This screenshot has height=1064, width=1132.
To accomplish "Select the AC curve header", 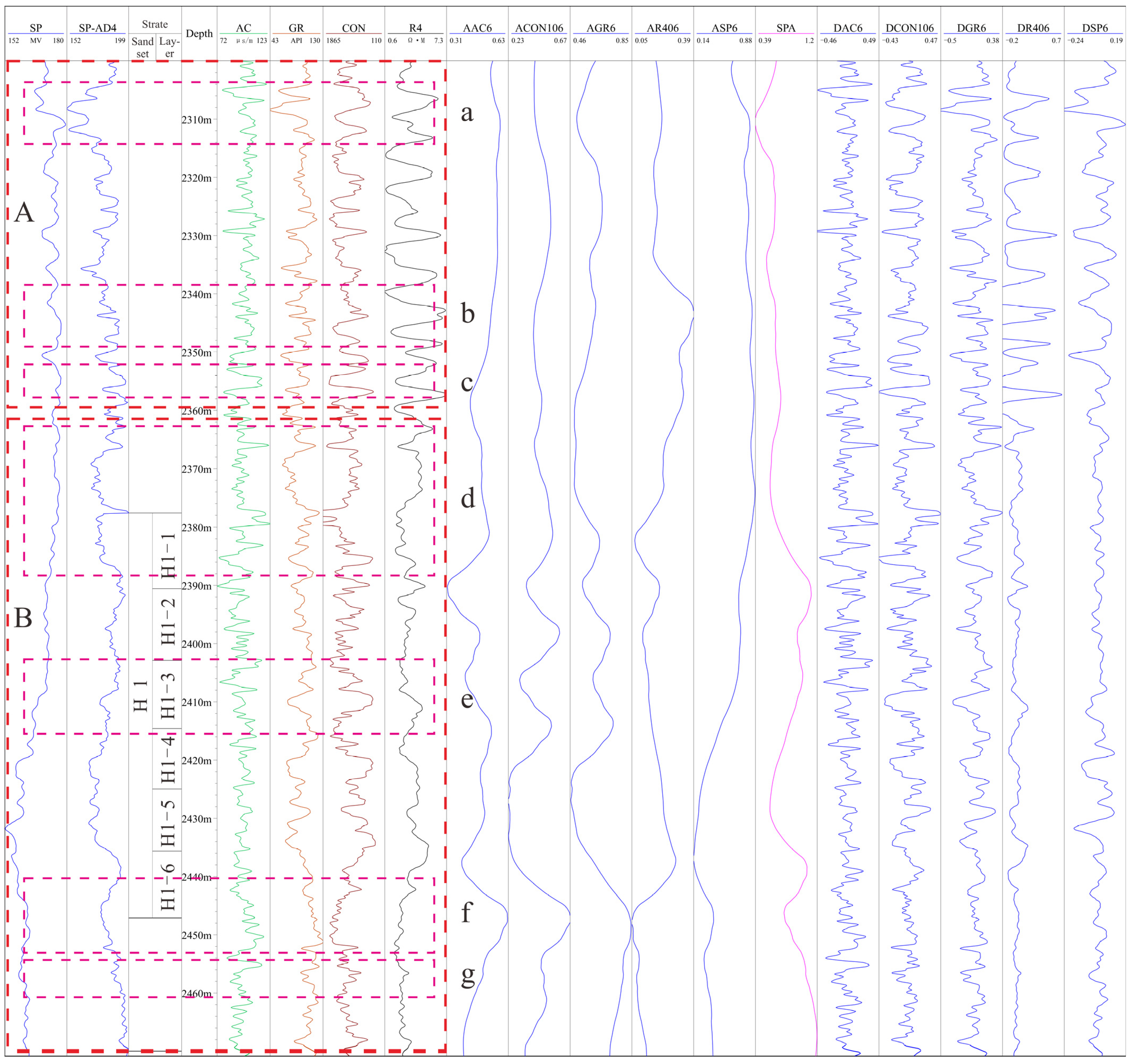I will (x=244, y=28).
